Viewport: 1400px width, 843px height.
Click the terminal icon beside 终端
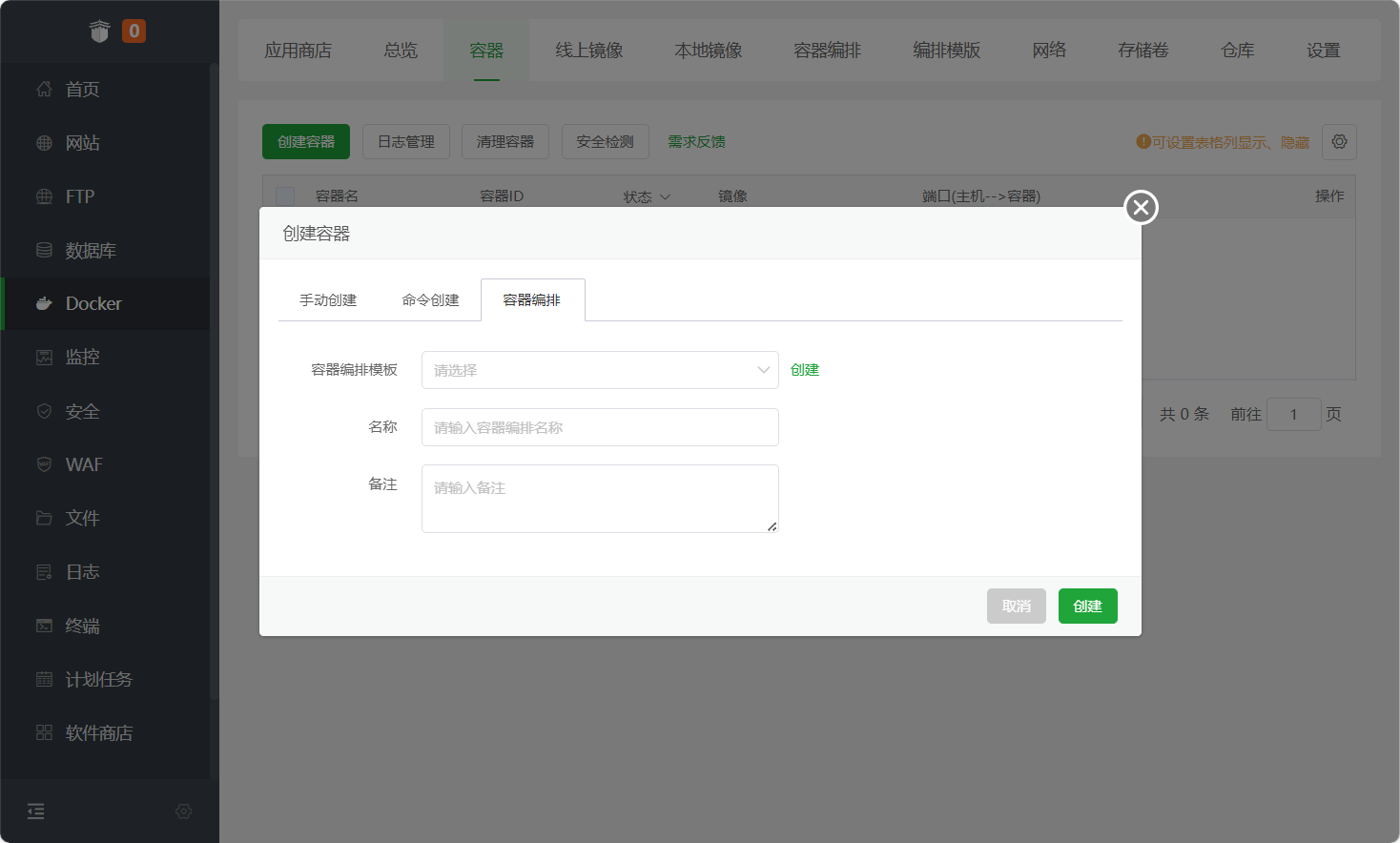coord(44,626)
